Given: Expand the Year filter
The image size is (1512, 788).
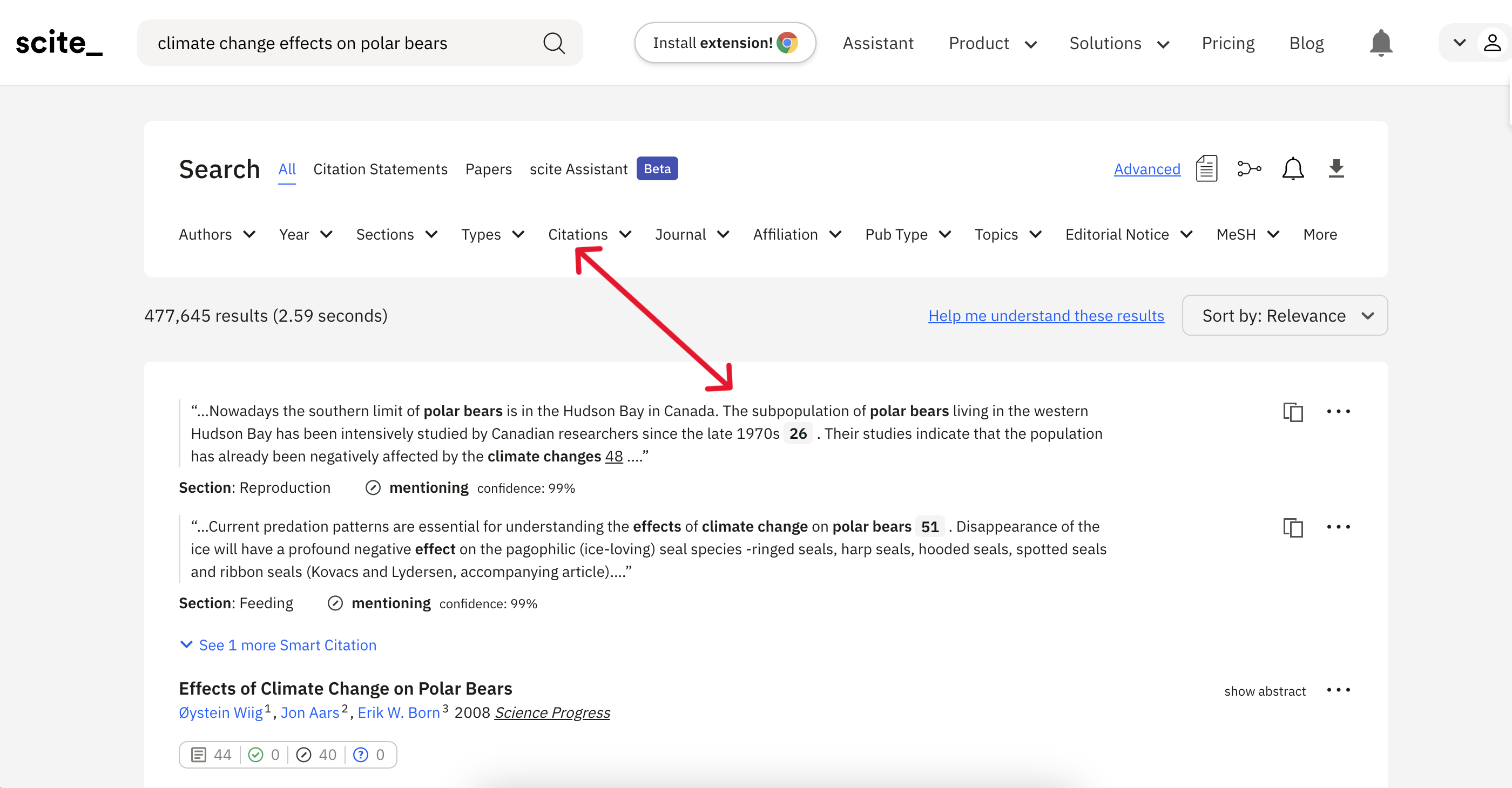Looking at the screenshot, I should click(x=306, y=235).
